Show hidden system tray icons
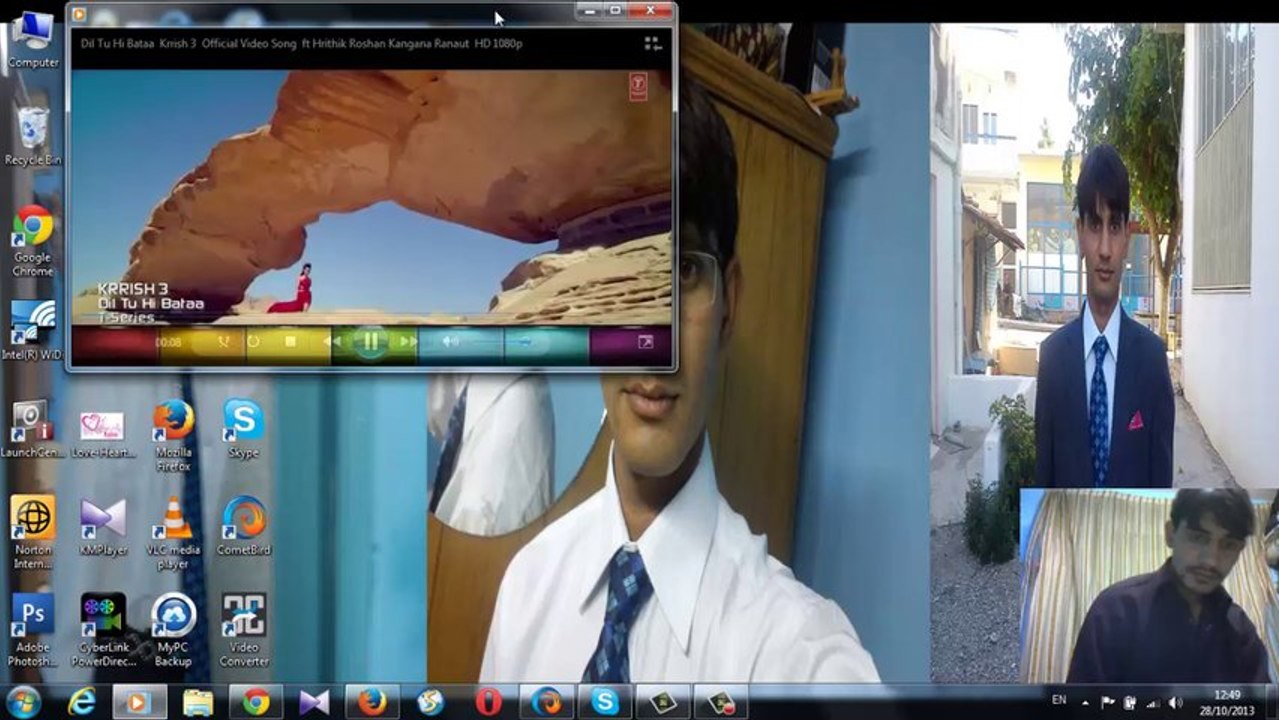This screenshot has height=720, width=1279. pyautogui.click(x=1085, y=702)
